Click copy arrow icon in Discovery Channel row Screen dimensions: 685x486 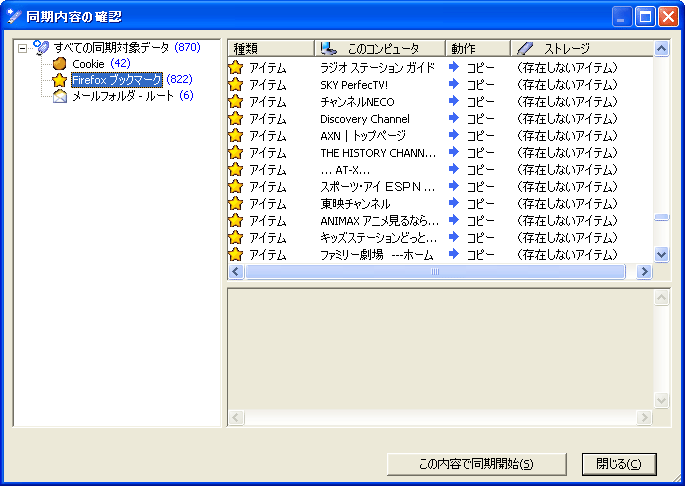click(x=454, y=118)
